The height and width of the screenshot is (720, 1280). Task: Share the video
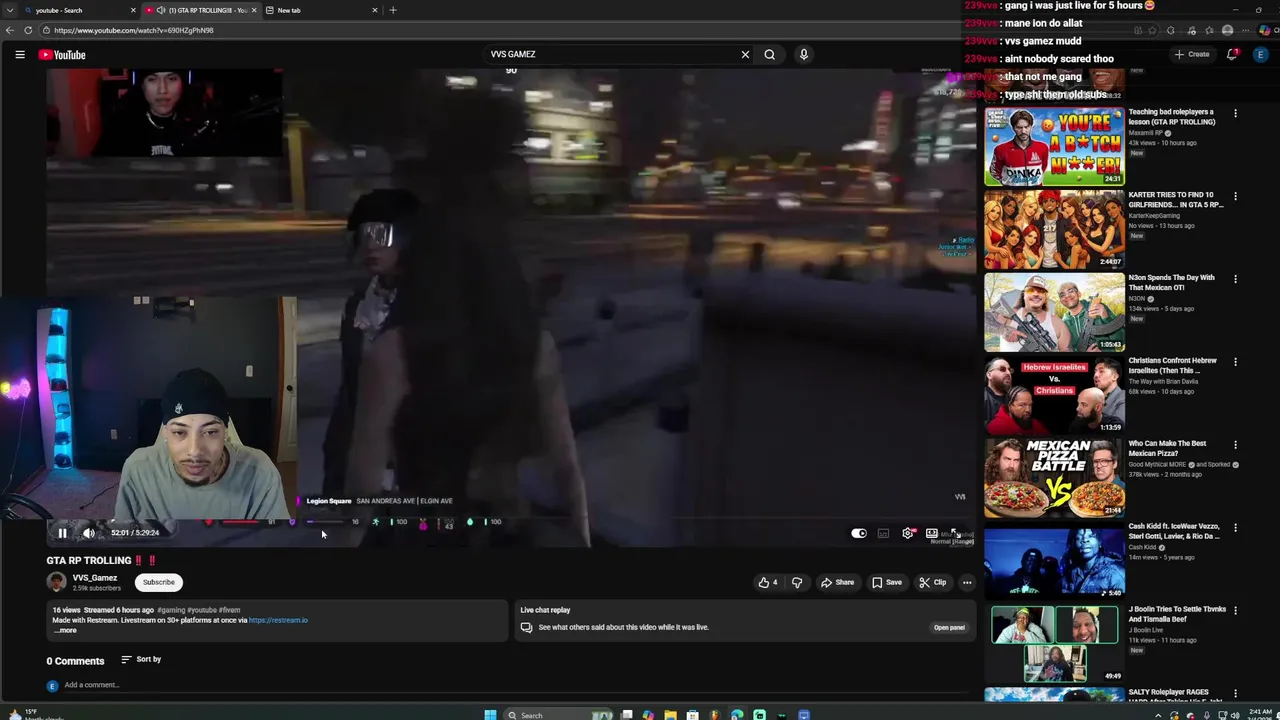click(838, 582)
